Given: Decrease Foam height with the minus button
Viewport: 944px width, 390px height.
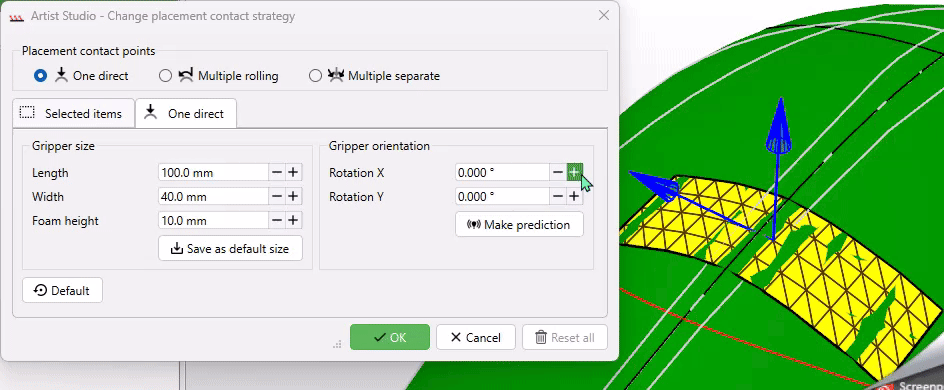Looking at the screenshot, I should [x=277, y=221].
